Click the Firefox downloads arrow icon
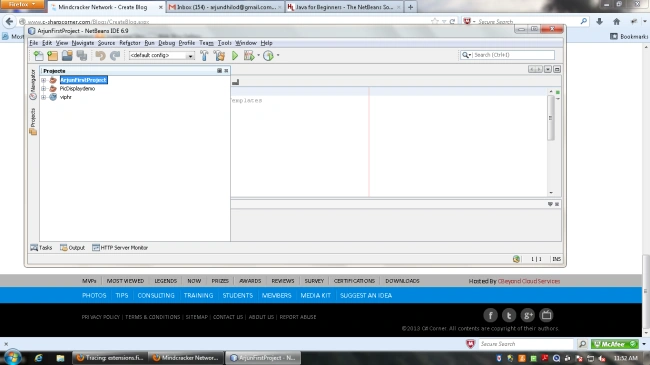Image resolution: width=650 pixels, height=365 pixels. coord(599,22)
